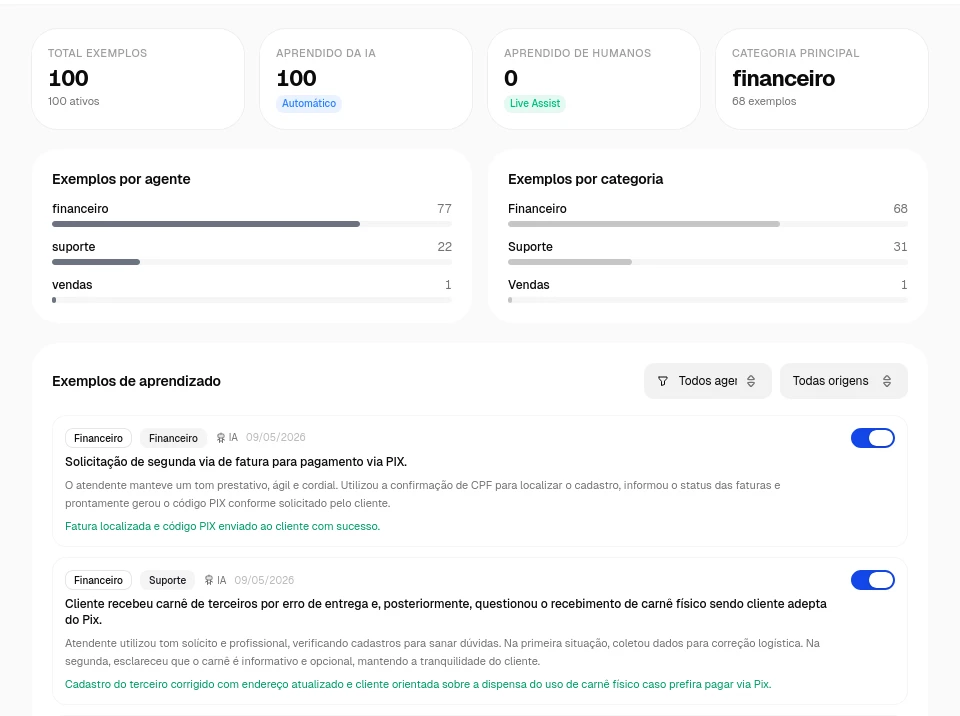This screenshot has height=716, width=960.
Task: Click the Financeiro category progress bar
Action: point(708,224)
